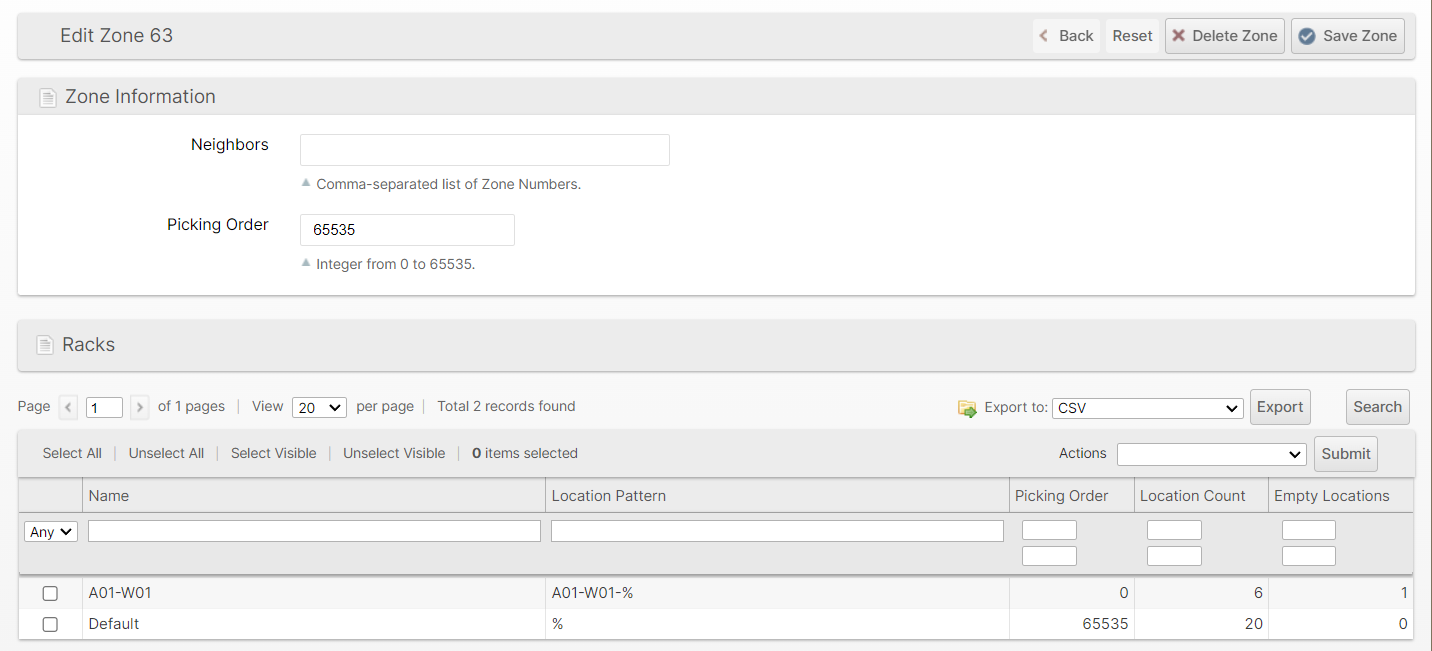1432x651 pixels.
Task: Click the previous page arrow icon
Action: coord(68,407)
